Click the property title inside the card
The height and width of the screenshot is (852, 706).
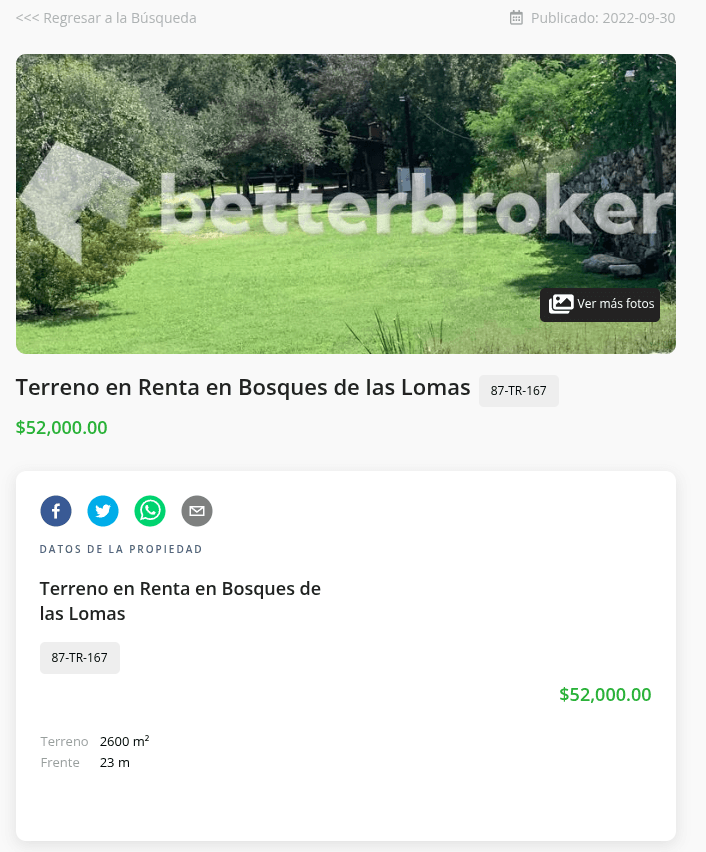click(180, 601)
